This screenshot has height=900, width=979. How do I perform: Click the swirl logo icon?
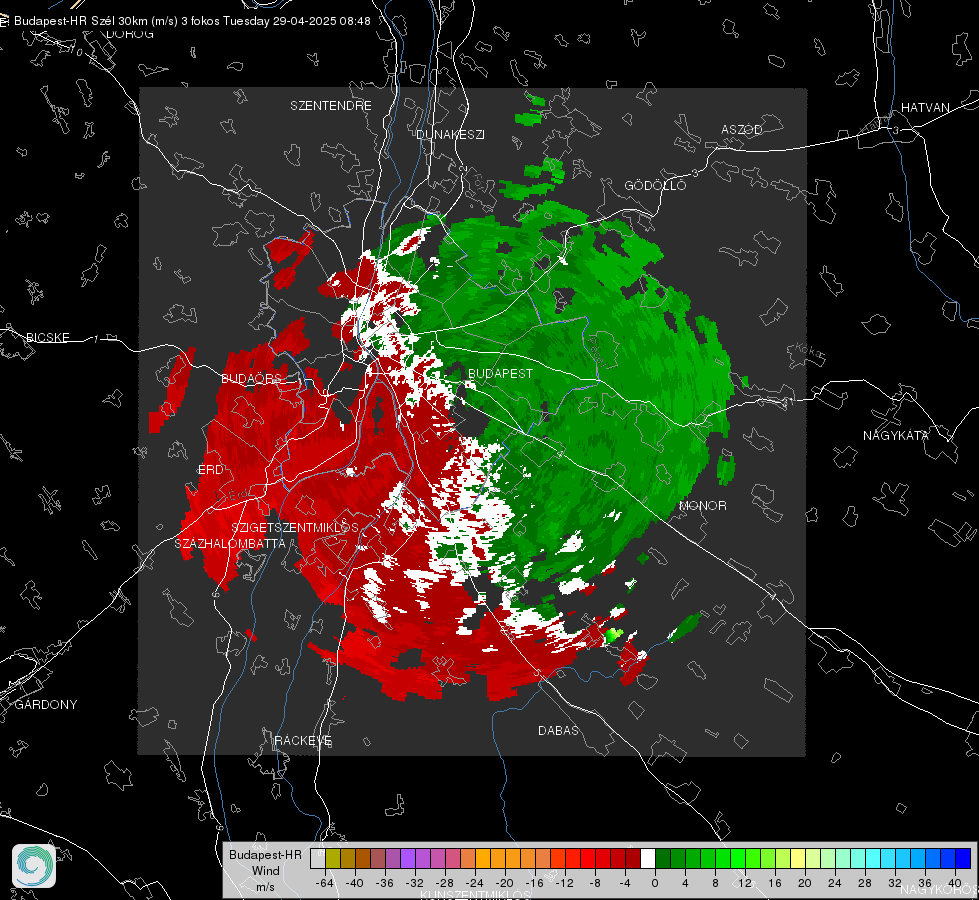34,866
